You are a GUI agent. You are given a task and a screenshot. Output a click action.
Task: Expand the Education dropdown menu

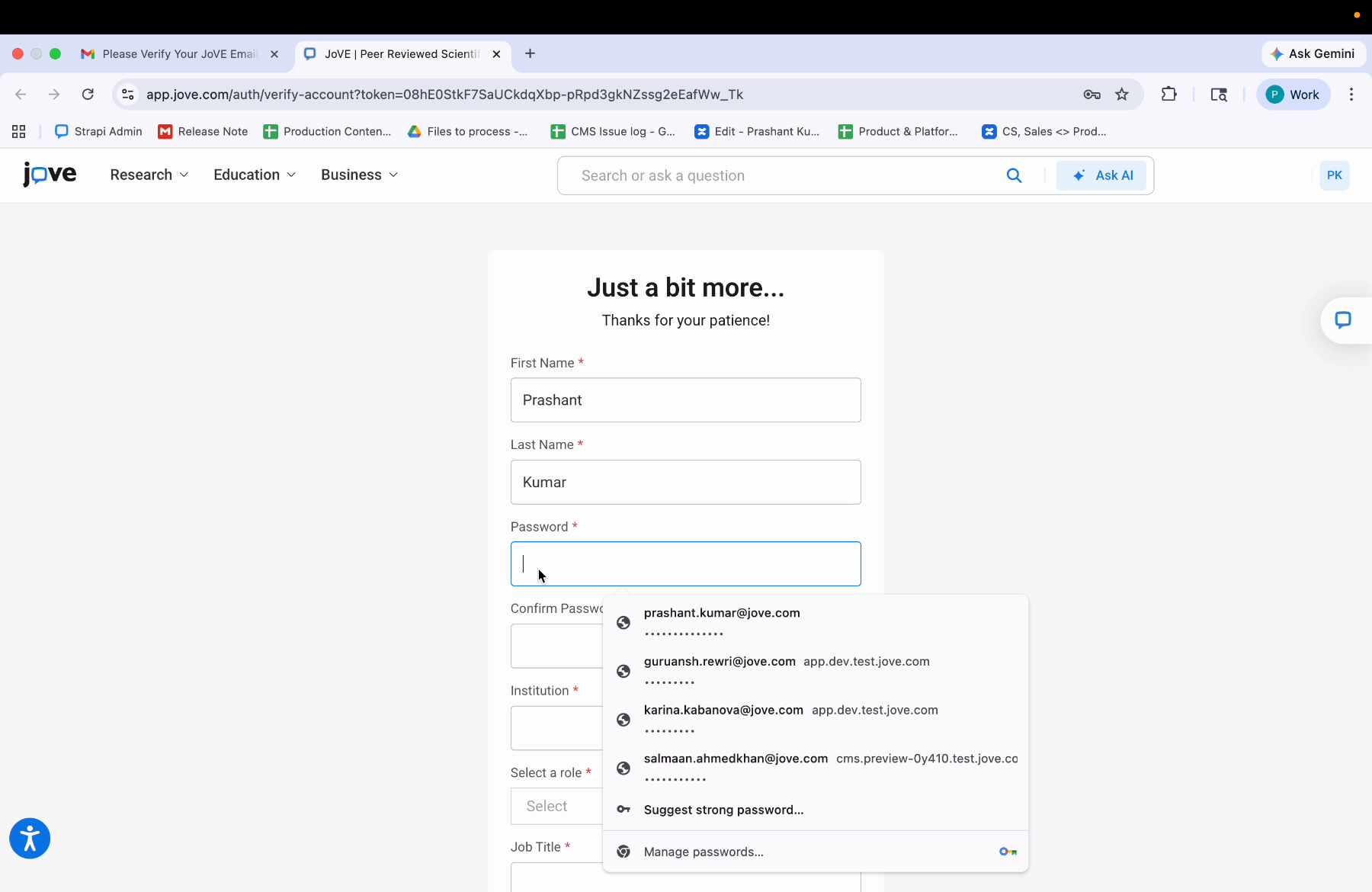coord(253,175)
